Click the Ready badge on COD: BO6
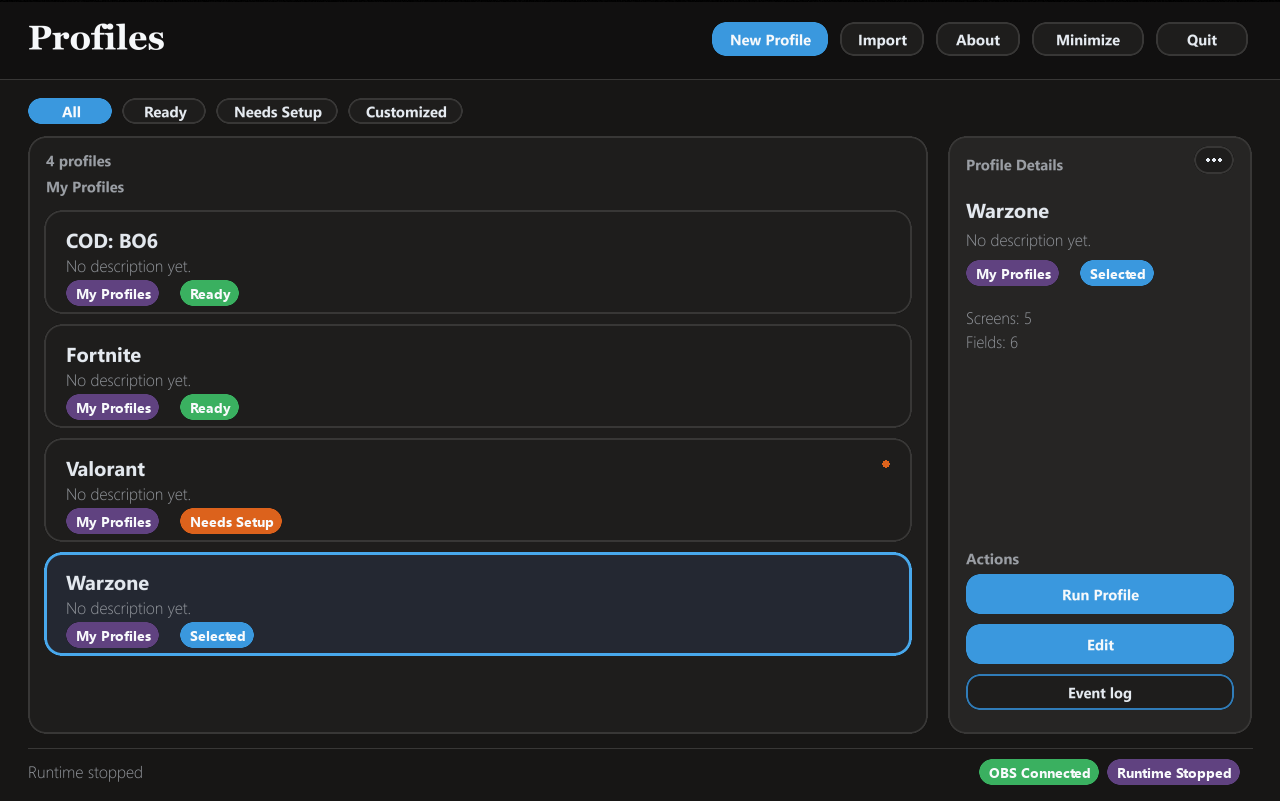The image size is (1280, 801). 210,293
